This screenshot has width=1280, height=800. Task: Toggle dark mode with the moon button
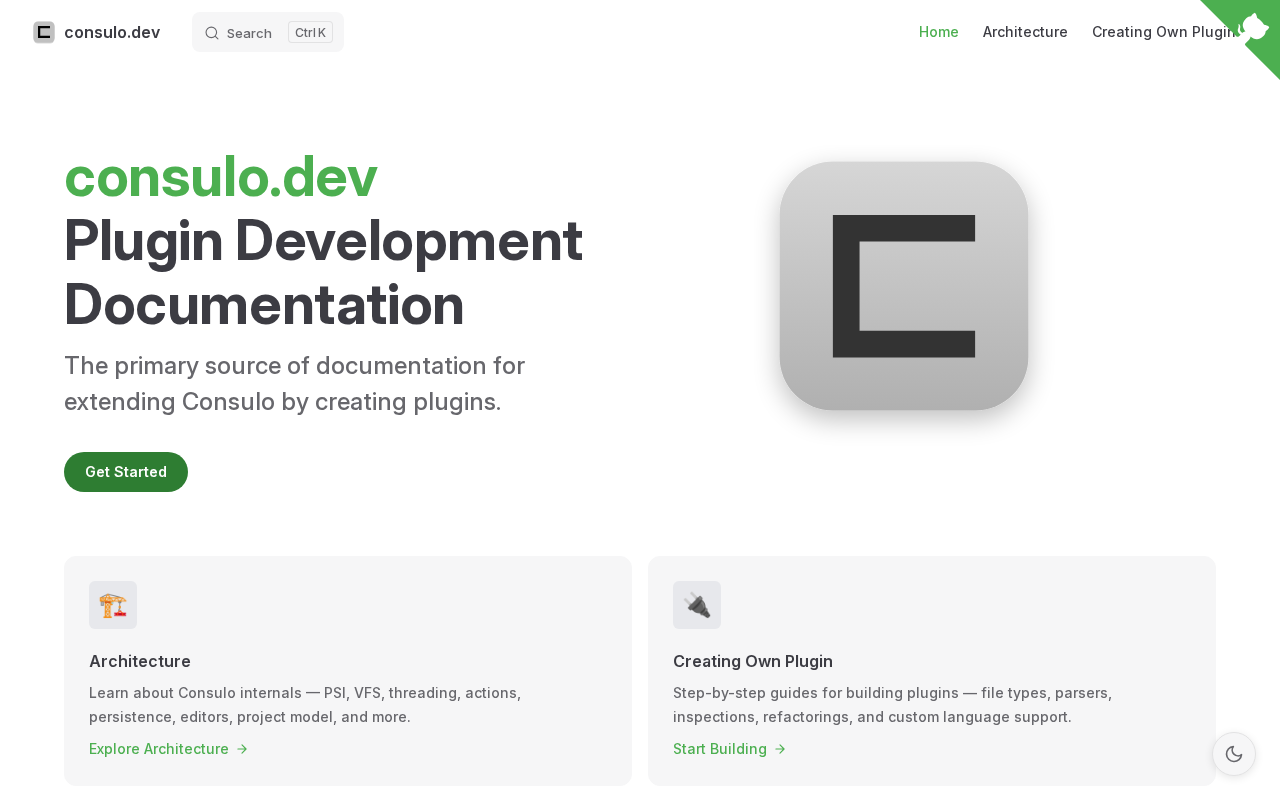(x=1234, y=754)
